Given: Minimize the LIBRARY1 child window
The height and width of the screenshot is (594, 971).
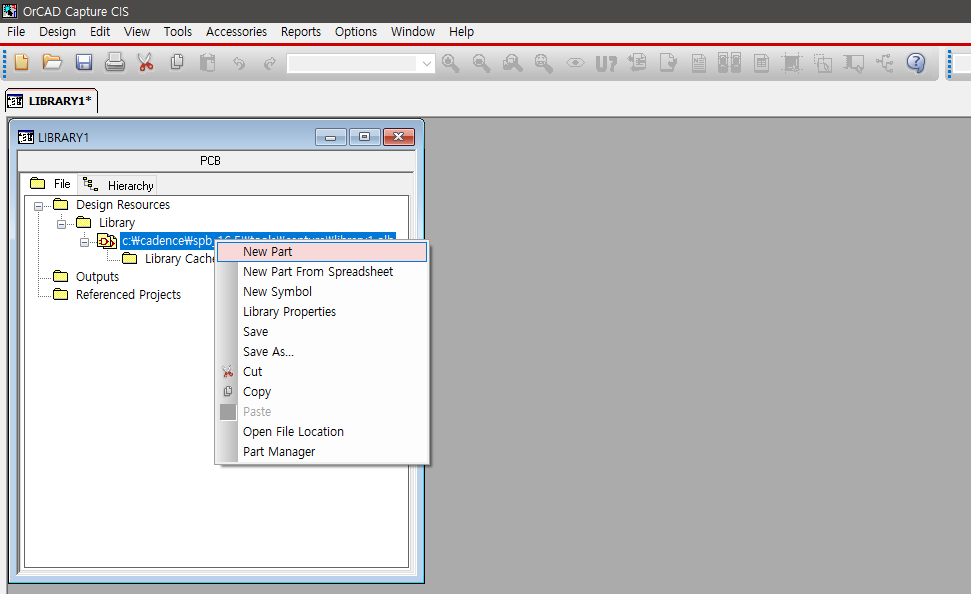Looking at the screenshot, I should 331,137.
